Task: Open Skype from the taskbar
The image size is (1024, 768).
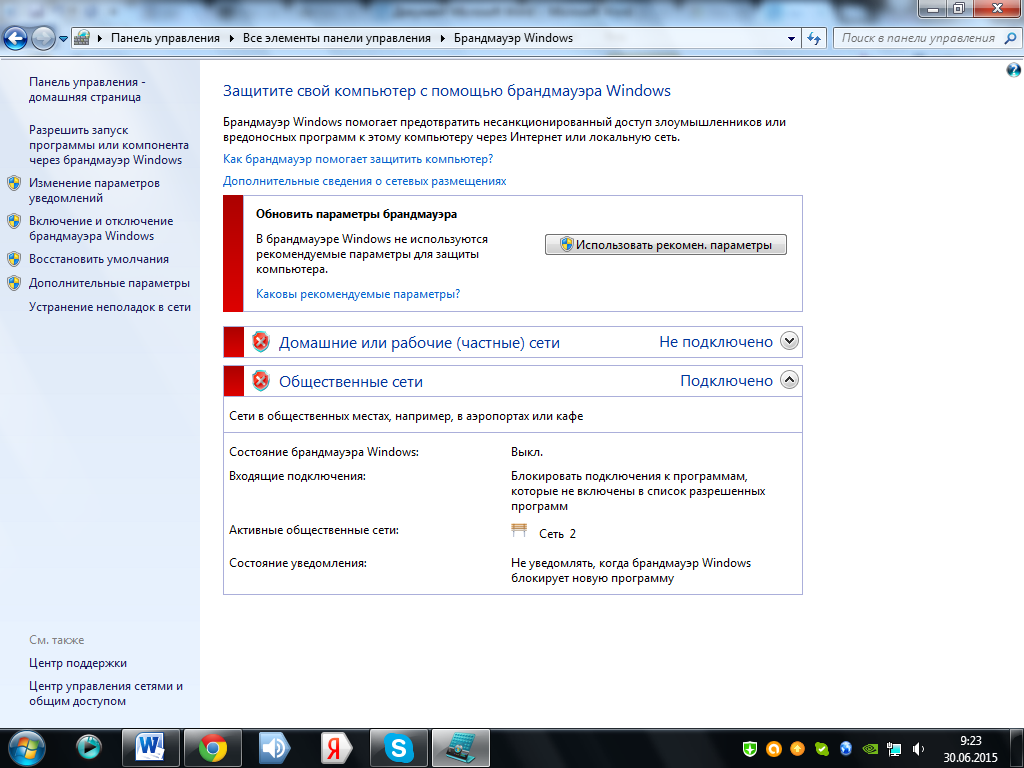Action: pos(399,747)
